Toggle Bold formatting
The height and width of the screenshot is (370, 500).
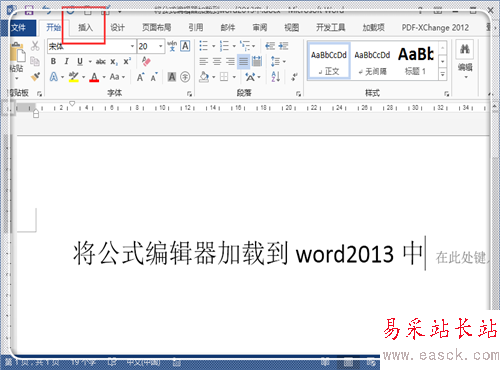click(53, 62)
